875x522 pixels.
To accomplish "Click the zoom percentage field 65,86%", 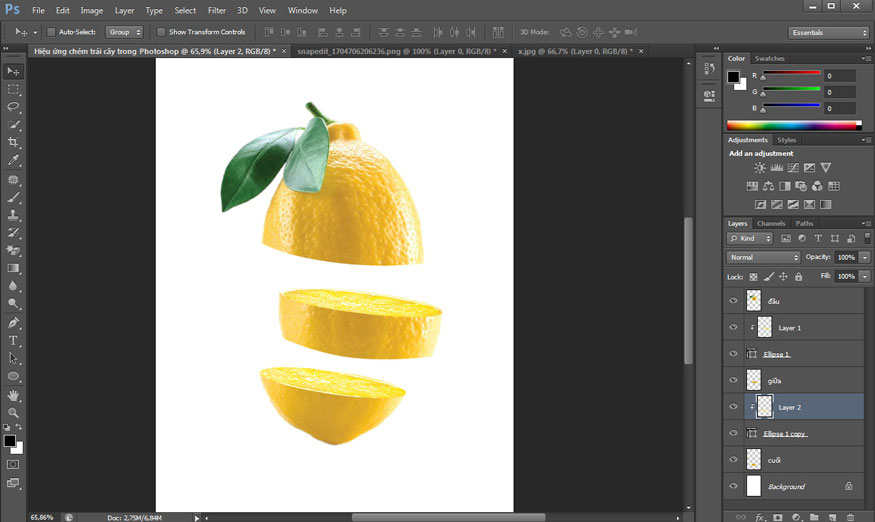I will click(42, 518).
